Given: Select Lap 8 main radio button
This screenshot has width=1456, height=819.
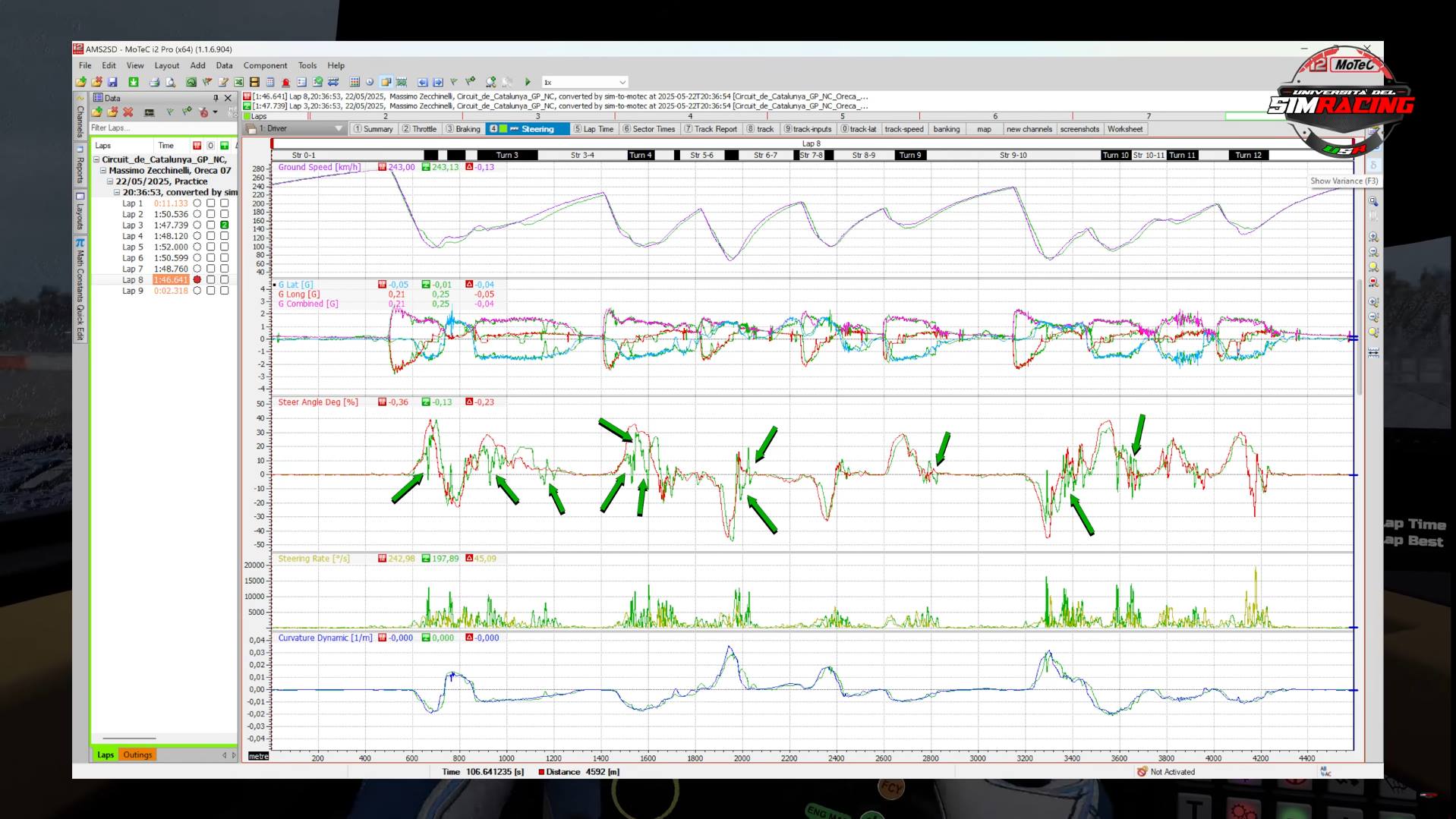Looking at the screenshot, I should tap(197, 280).
